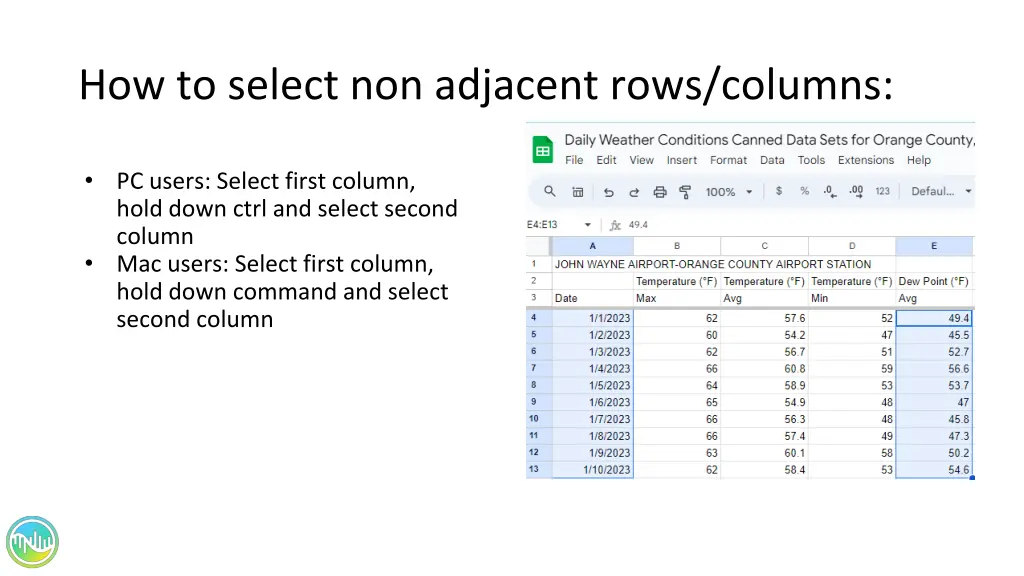
Task: Select column A header
Action: [x=592, y=246]
